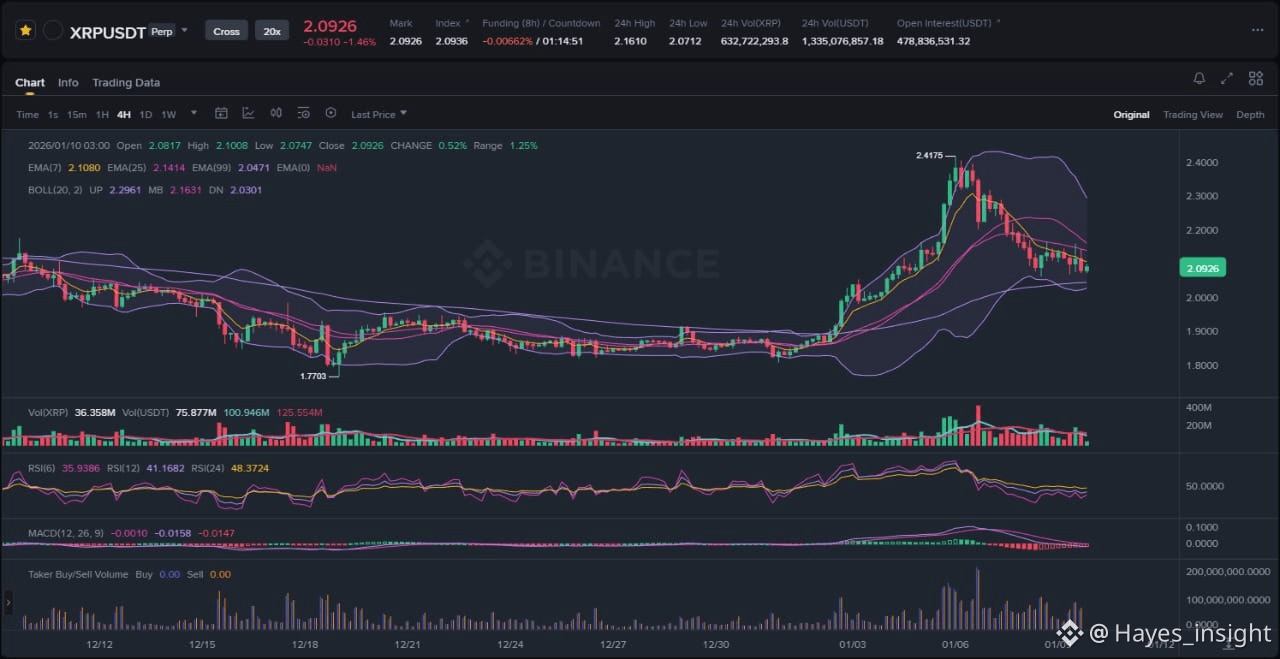This screenshot has height=659, width=1280.
Task: Switch to the Depth chart
Action: coord(1250,115)
